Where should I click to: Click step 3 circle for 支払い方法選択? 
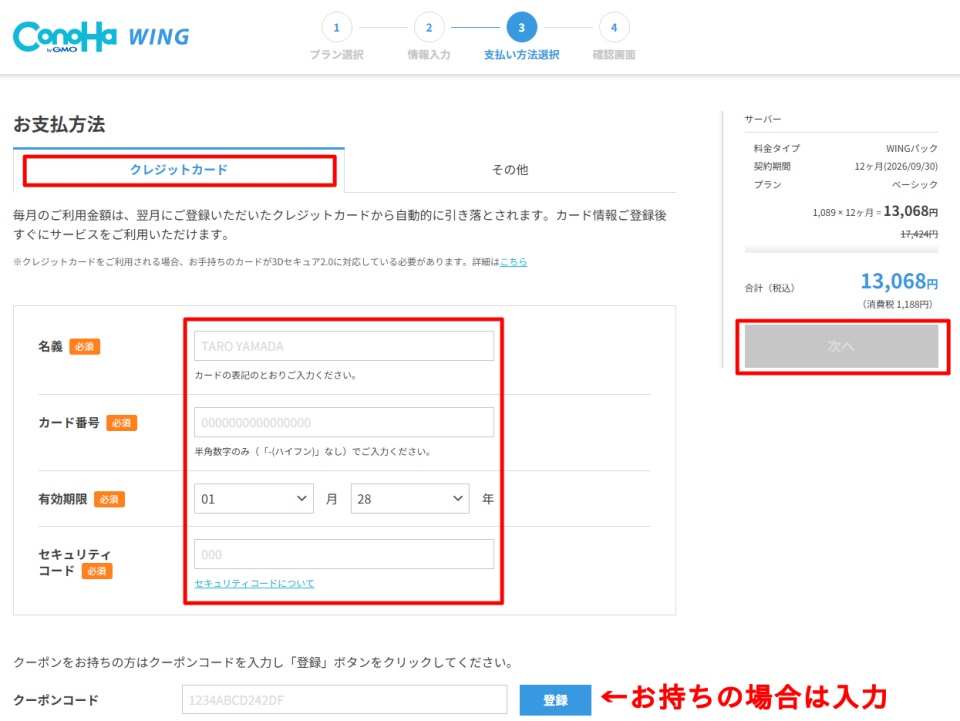[521, 28]
